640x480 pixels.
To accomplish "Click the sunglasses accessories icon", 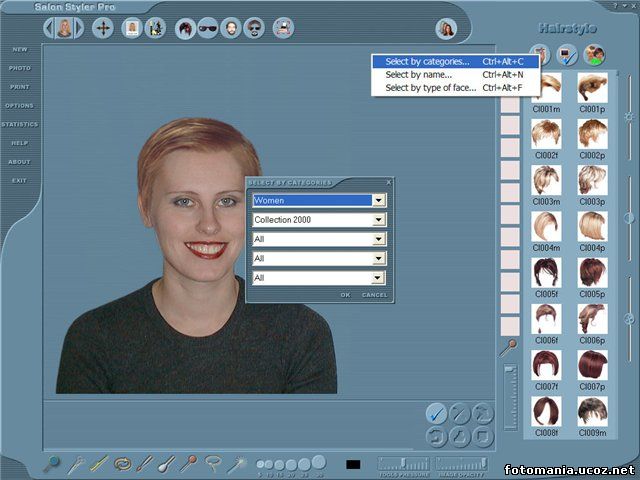I will pyautogui.click(x=208, y=28).
